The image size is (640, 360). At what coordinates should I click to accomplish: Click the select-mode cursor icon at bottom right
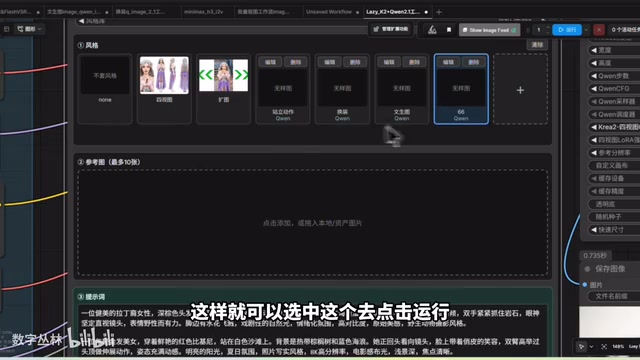[582, 347]
